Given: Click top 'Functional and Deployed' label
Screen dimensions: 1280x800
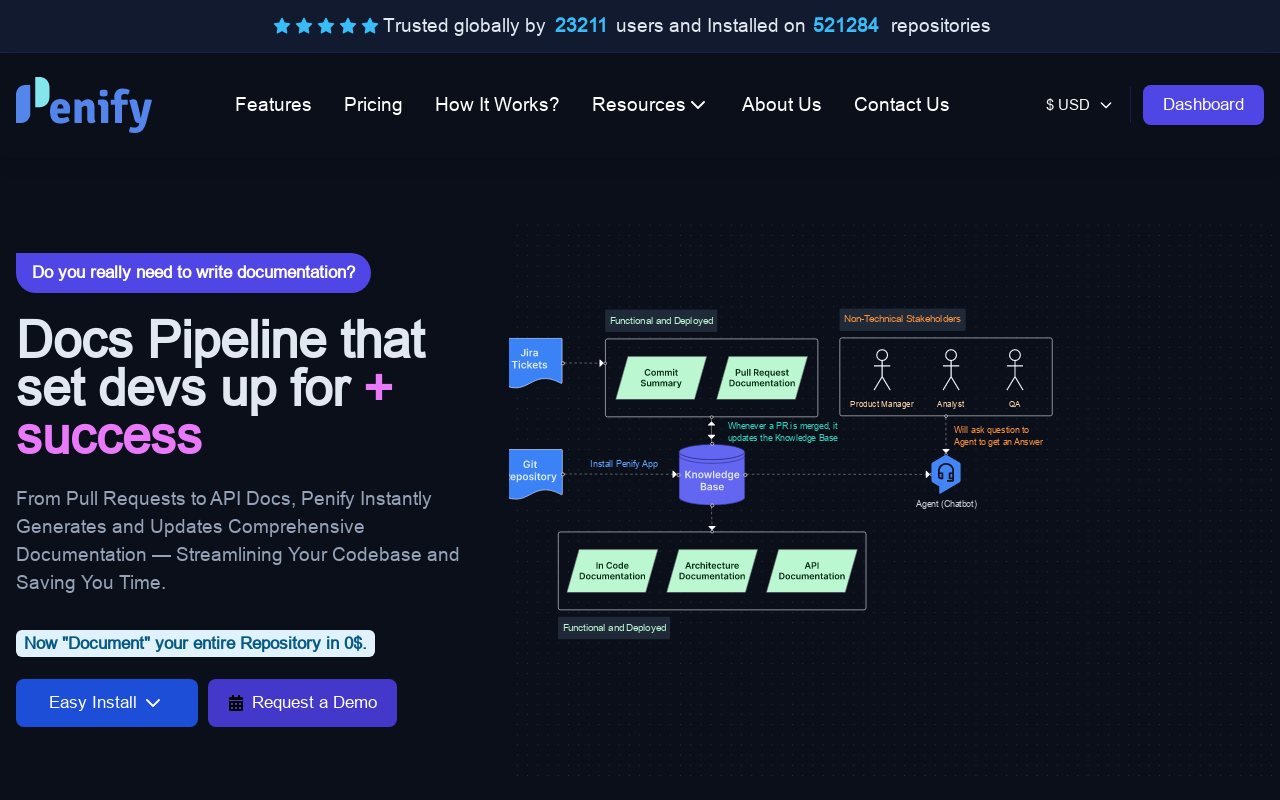Looking at the screenshot, I should point(661,321).
